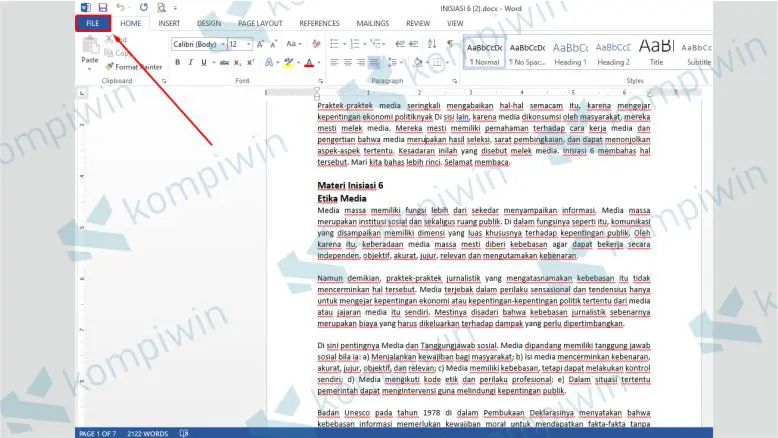Switch to the DESIGN tab
Image resolution: width=778 pixels, height=438 pixels.
tap(209, 23)
